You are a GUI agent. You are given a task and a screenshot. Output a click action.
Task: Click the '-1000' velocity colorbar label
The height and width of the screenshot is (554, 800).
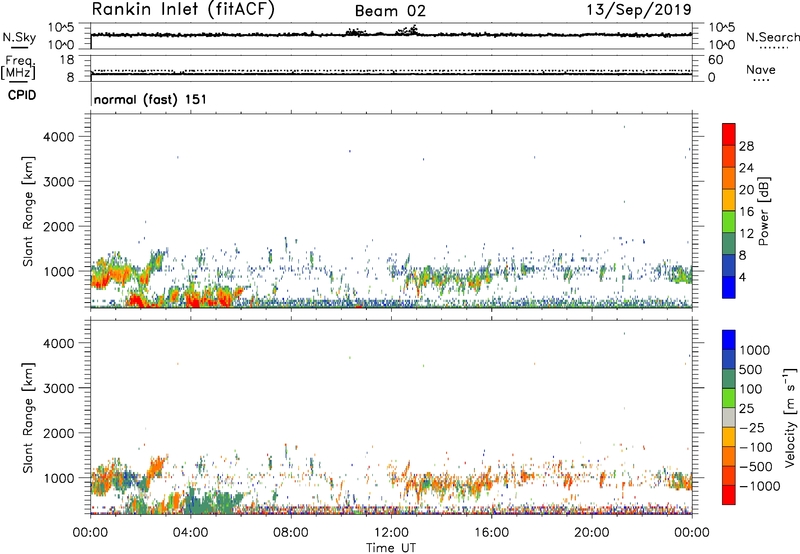759,486
